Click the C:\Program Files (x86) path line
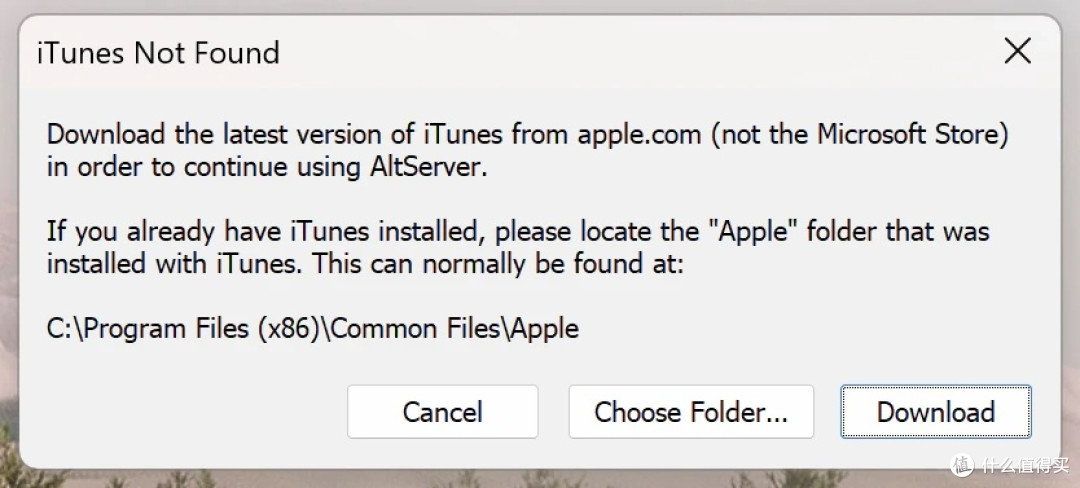The image size is (1080, 488). (x=313, y=328)
